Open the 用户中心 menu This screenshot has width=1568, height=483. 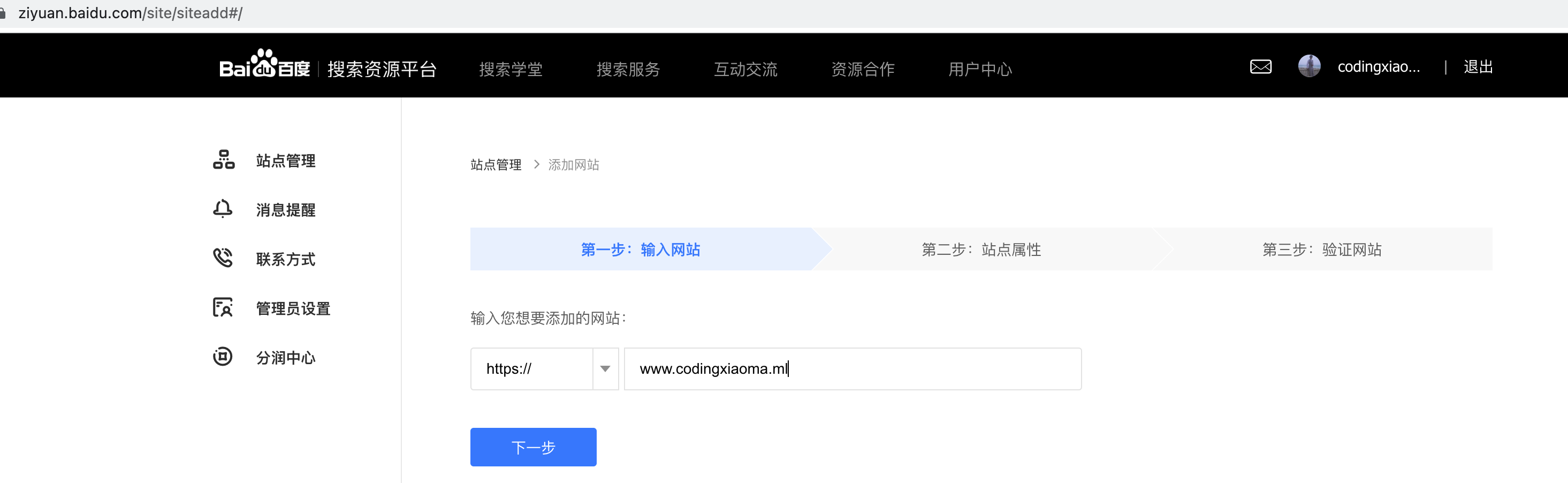(x=980, y=69)
